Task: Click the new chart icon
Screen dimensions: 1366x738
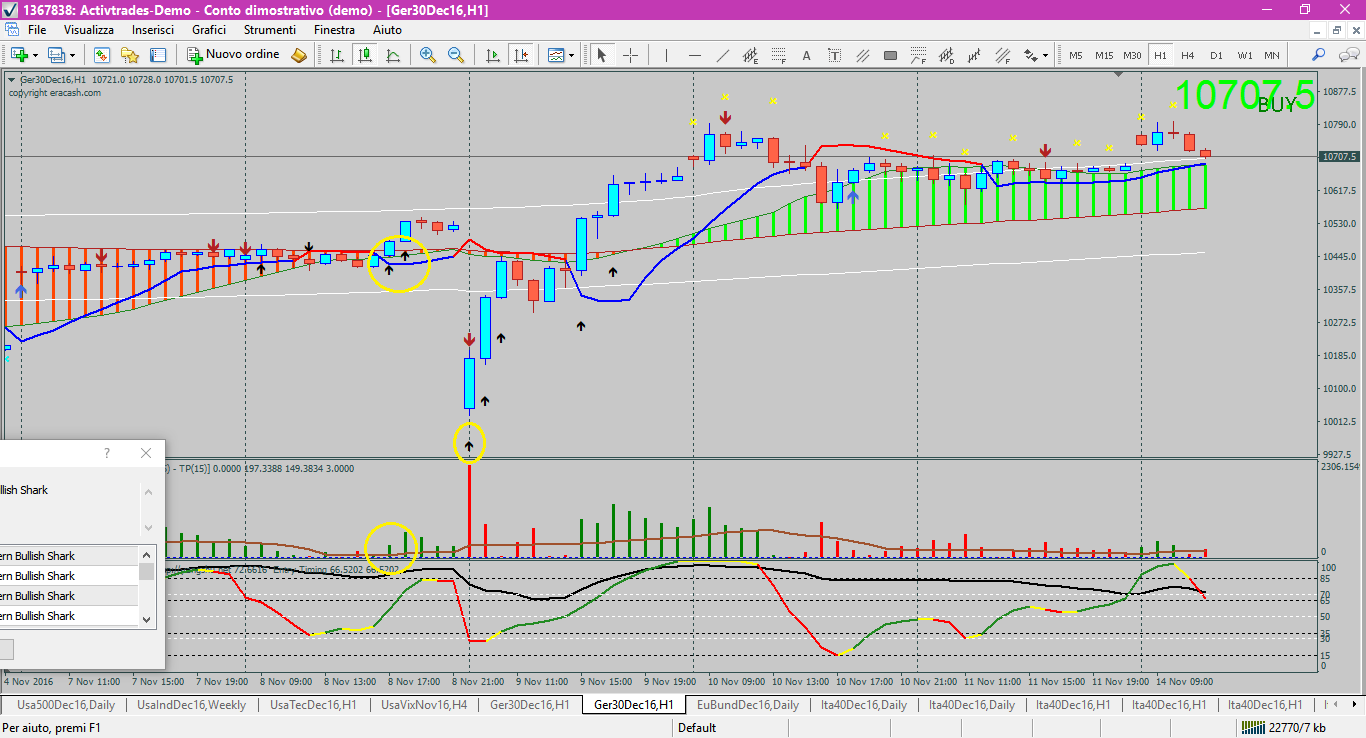Action: [x=19, y=55]
